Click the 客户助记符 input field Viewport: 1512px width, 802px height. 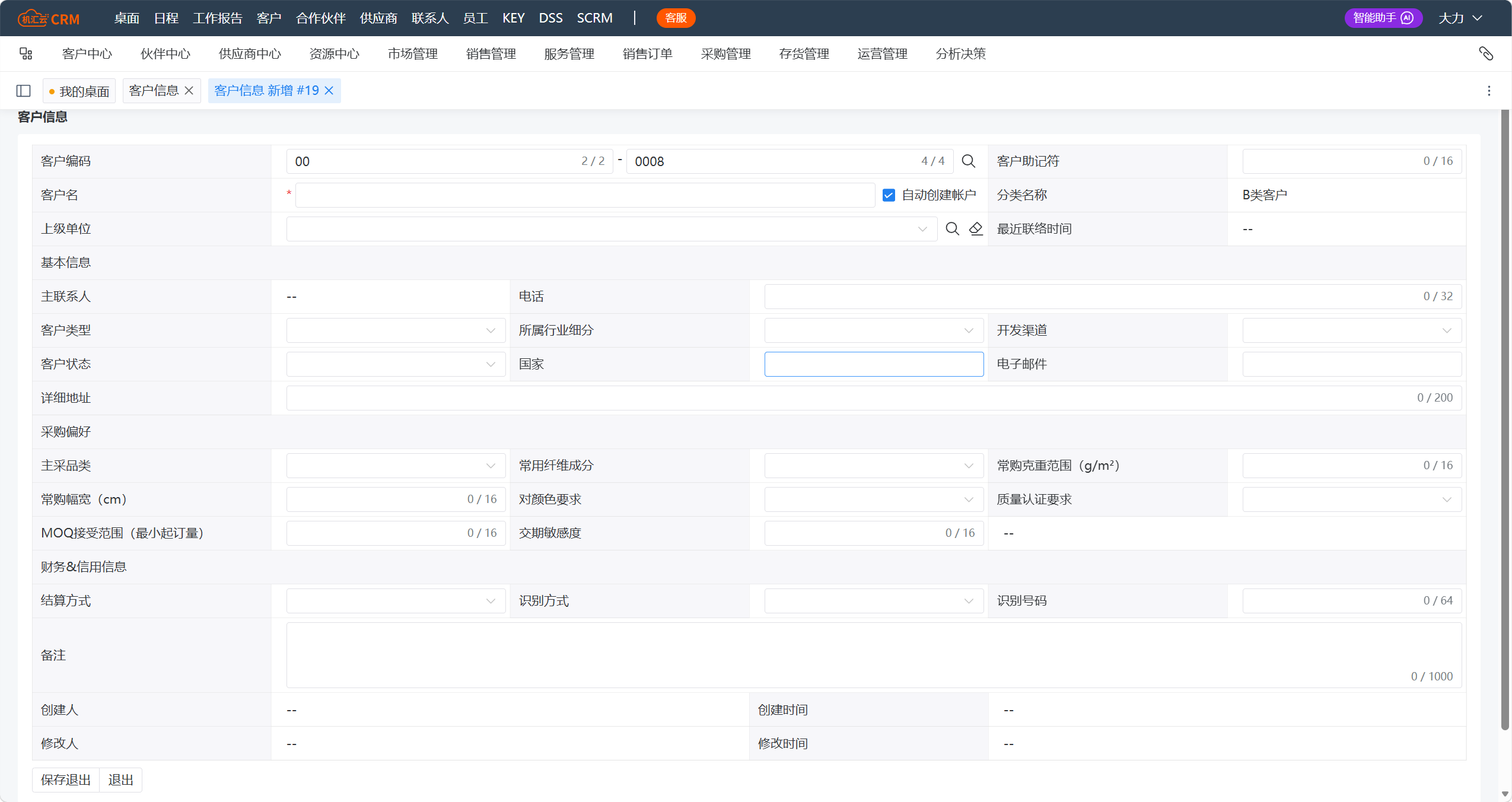tap(1352, 161)
